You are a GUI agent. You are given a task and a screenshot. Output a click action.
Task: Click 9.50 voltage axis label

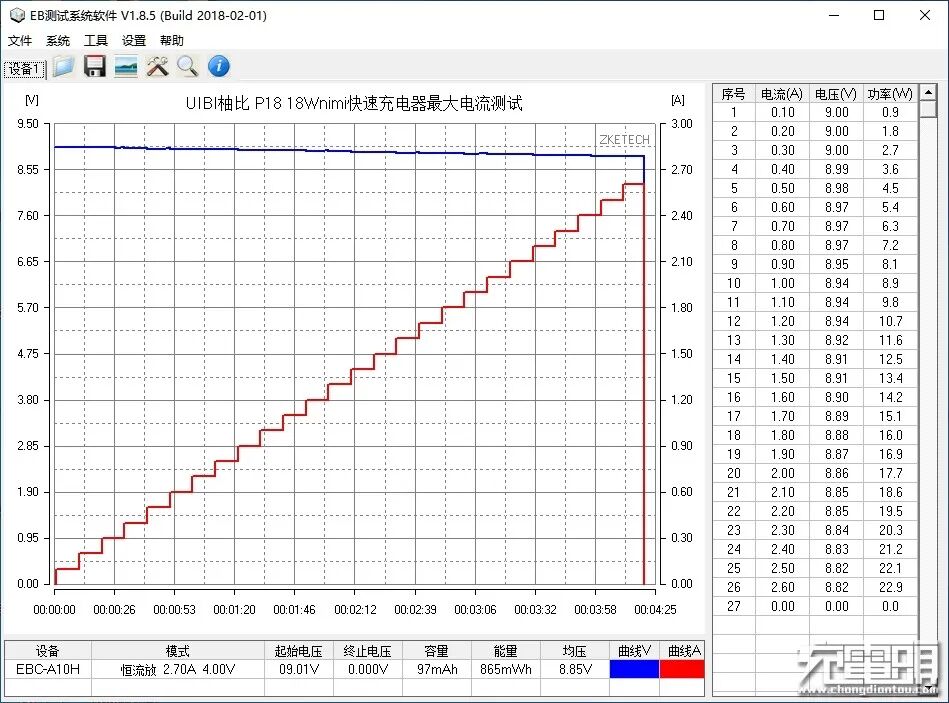click(28, 123)
